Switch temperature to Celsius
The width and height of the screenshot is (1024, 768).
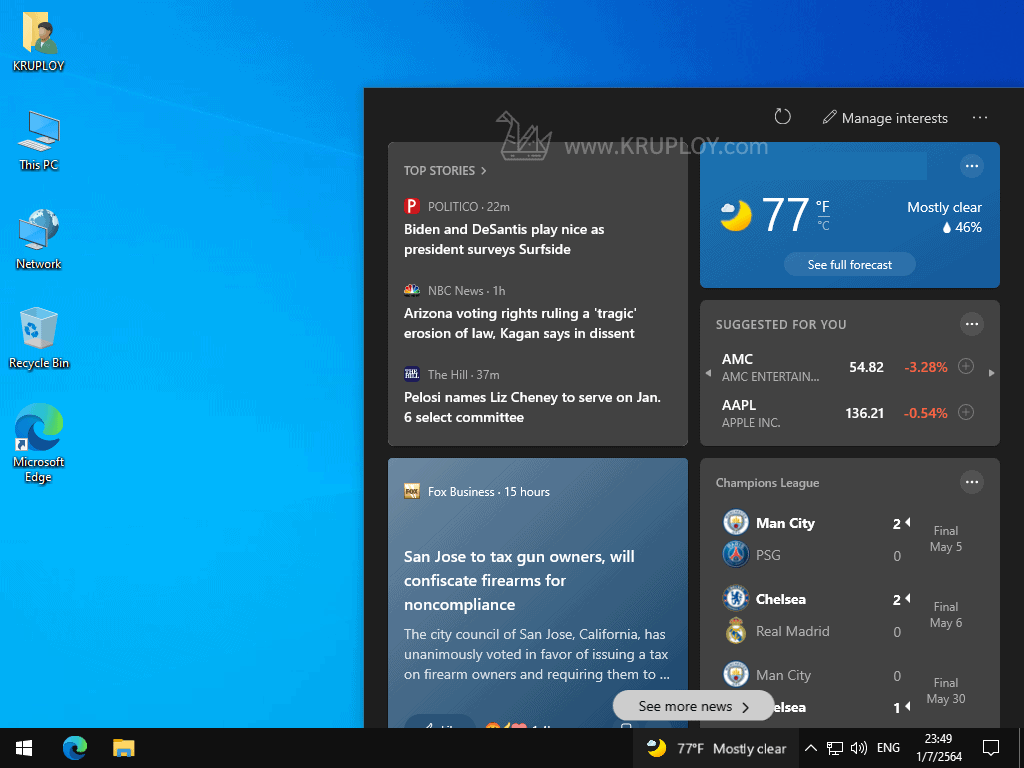point(823,225)
